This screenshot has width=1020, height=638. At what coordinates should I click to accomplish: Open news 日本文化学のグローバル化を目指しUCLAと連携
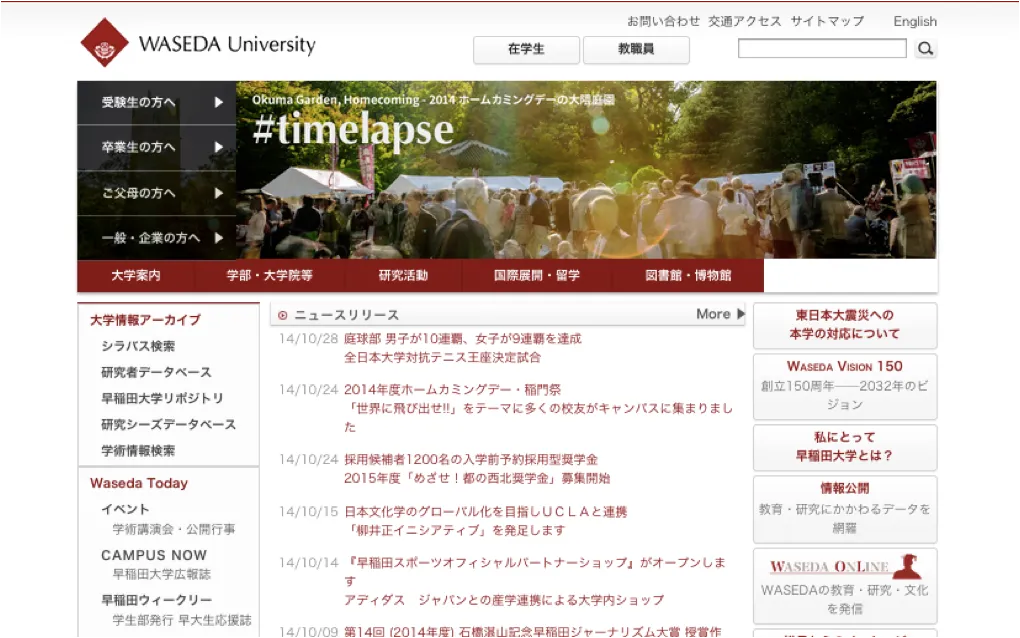tap(485, 512)
